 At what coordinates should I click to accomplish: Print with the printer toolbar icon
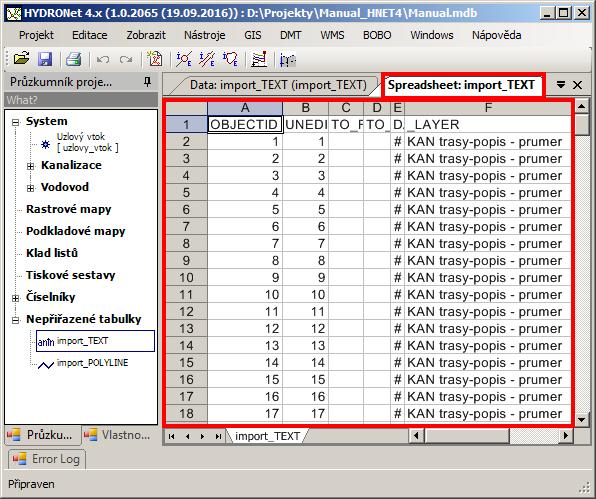tap(73, 59)
